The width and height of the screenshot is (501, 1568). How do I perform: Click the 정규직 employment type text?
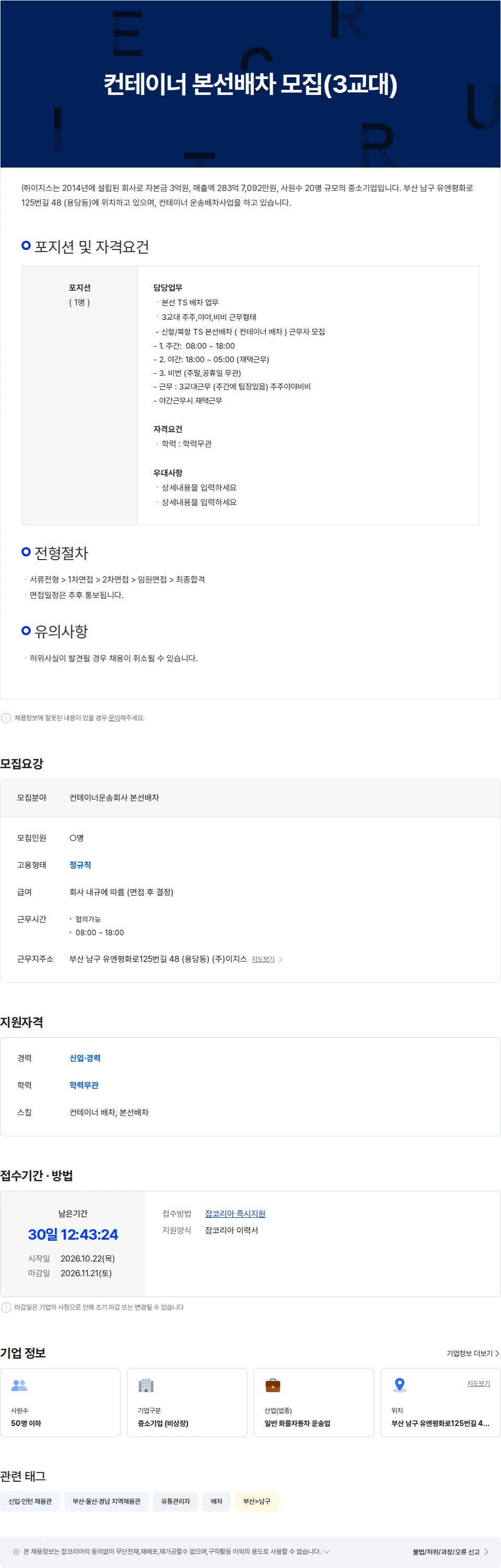80,865
